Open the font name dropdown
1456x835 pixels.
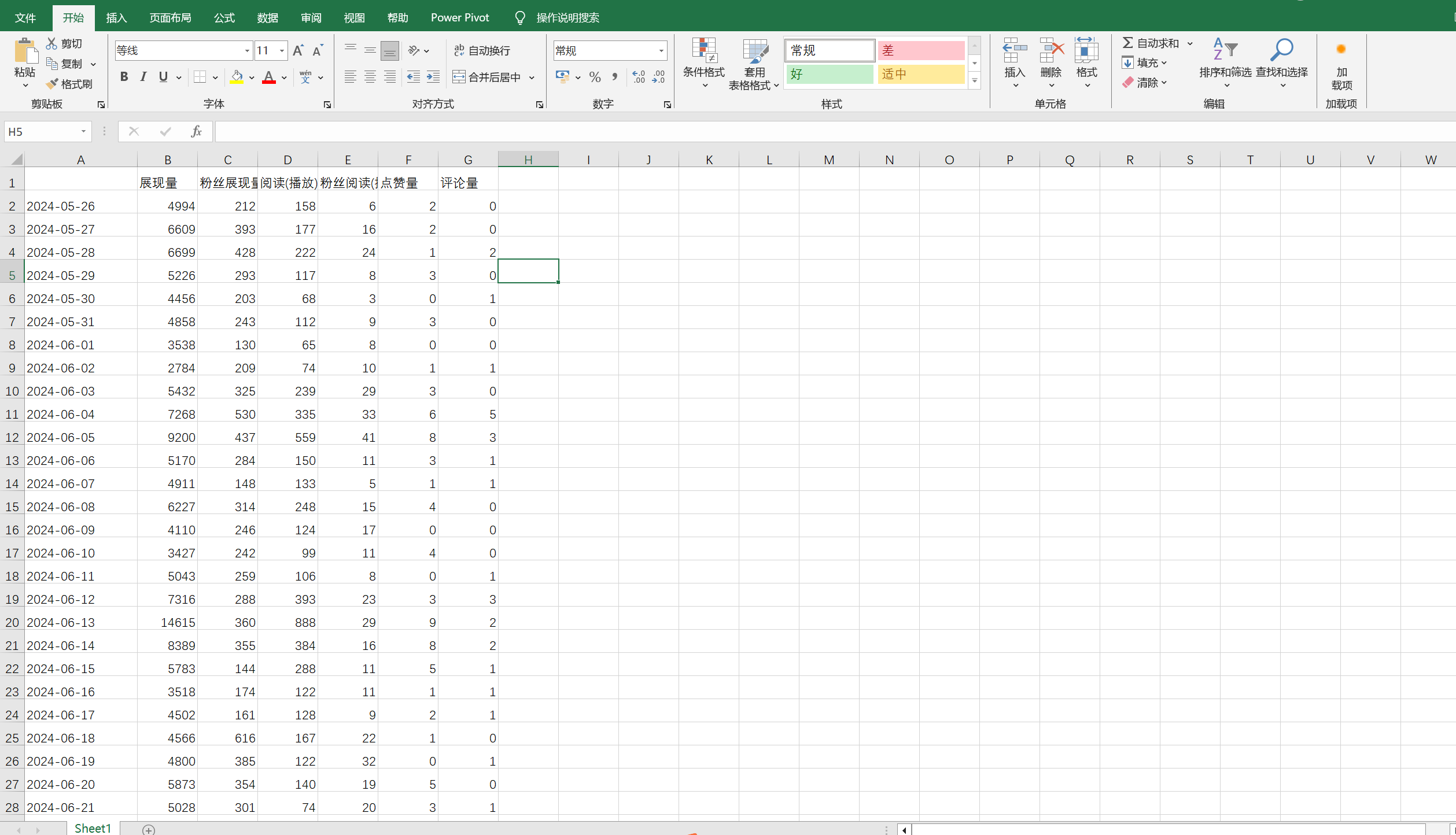click(247, 51)
